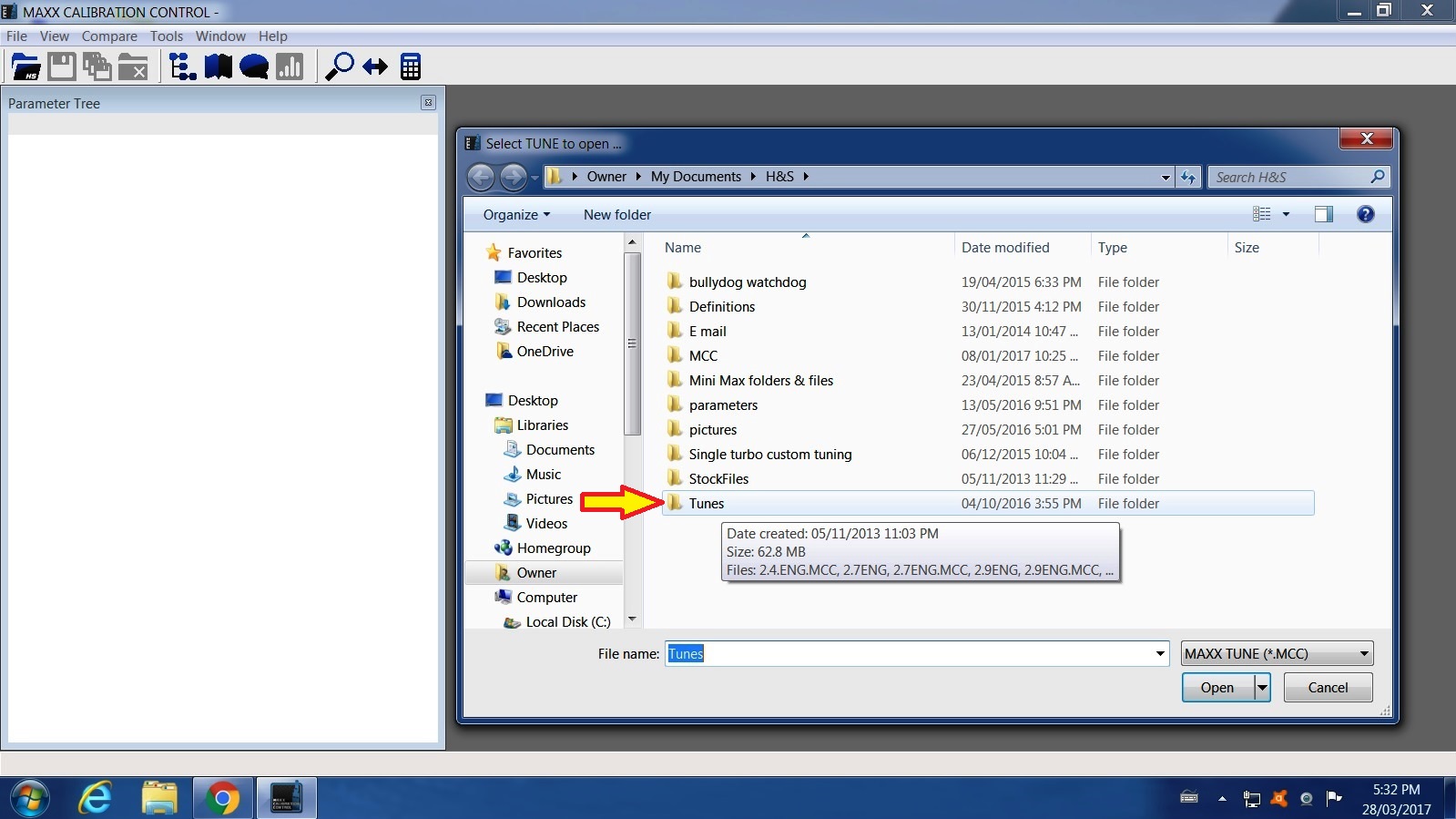Select Recent Places in navigation pane
The image size is (1456, 819).
(x=547, y=327)
